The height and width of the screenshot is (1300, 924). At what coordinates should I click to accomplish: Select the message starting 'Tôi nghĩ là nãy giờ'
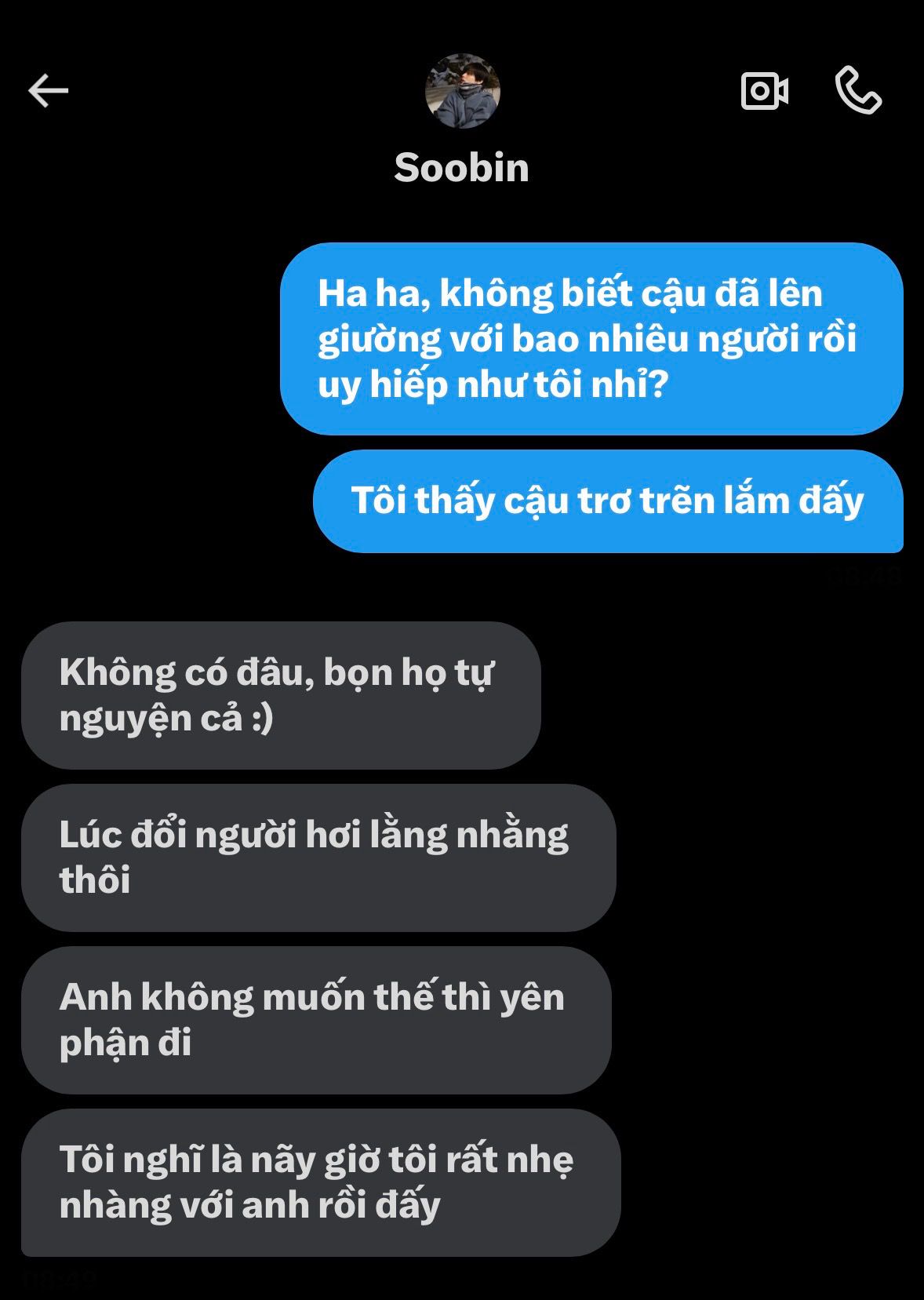tap(321, 1182)
